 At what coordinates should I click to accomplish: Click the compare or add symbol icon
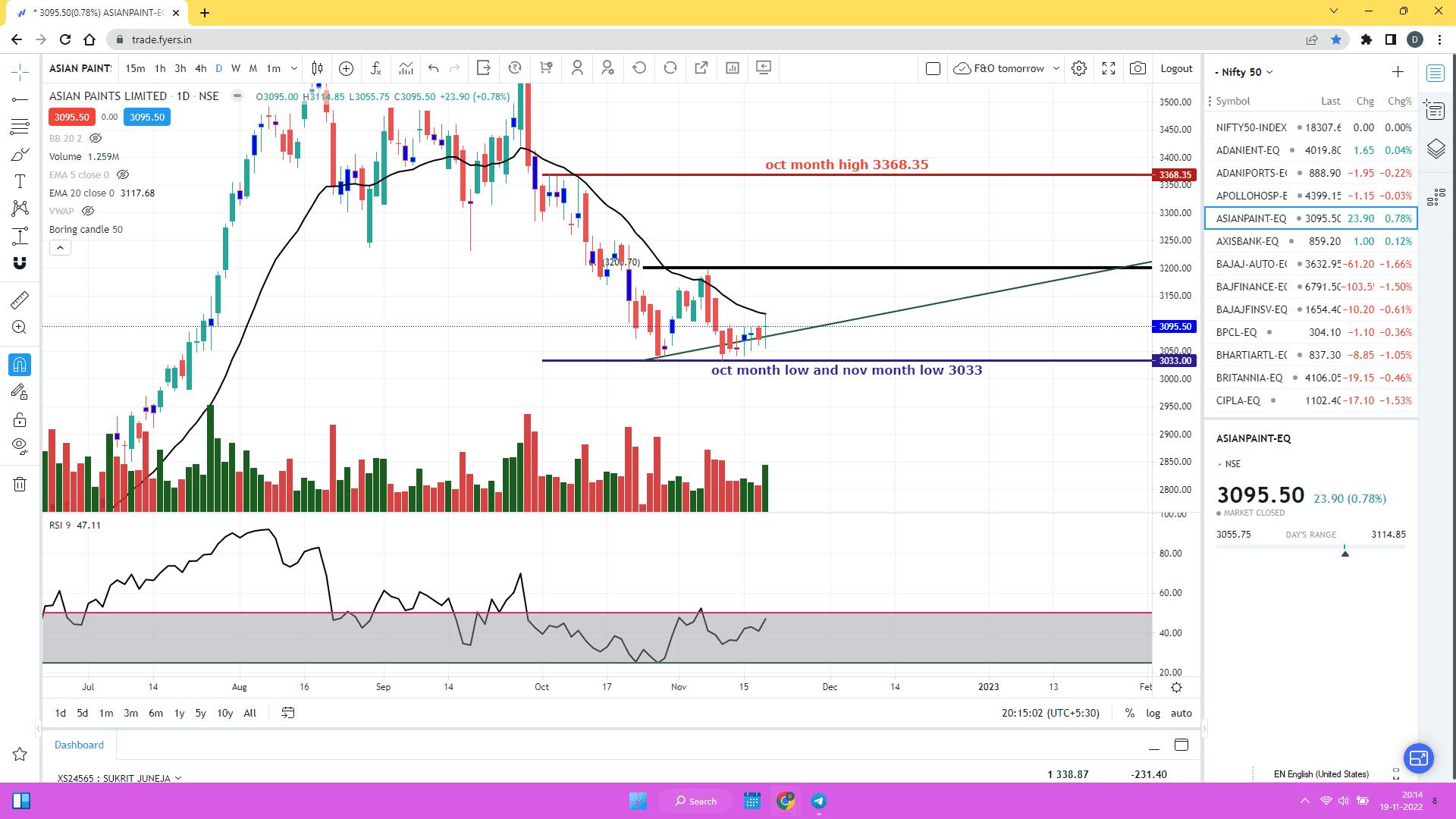346,68
